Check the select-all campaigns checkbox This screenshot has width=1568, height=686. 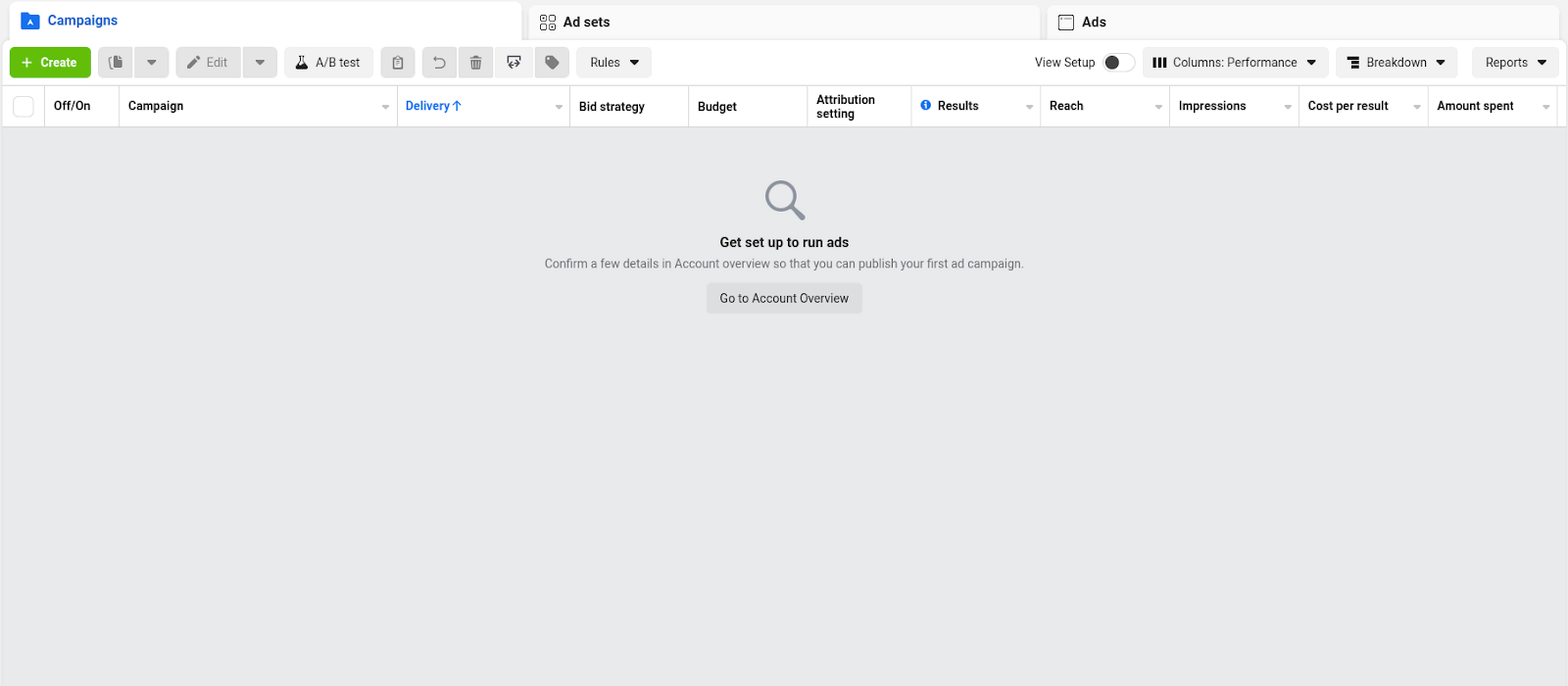coord(24,106)
